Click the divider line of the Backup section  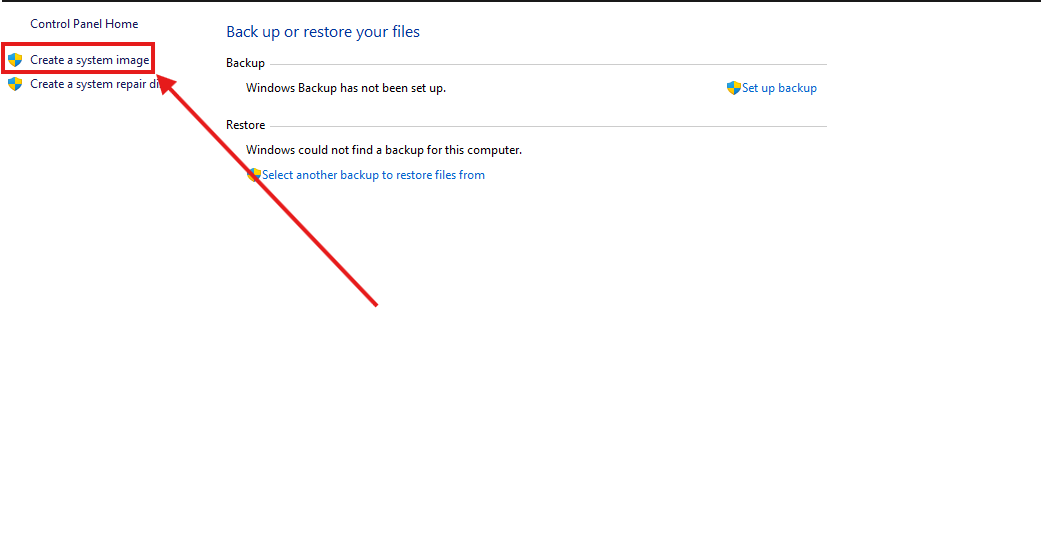pos(550,64)
